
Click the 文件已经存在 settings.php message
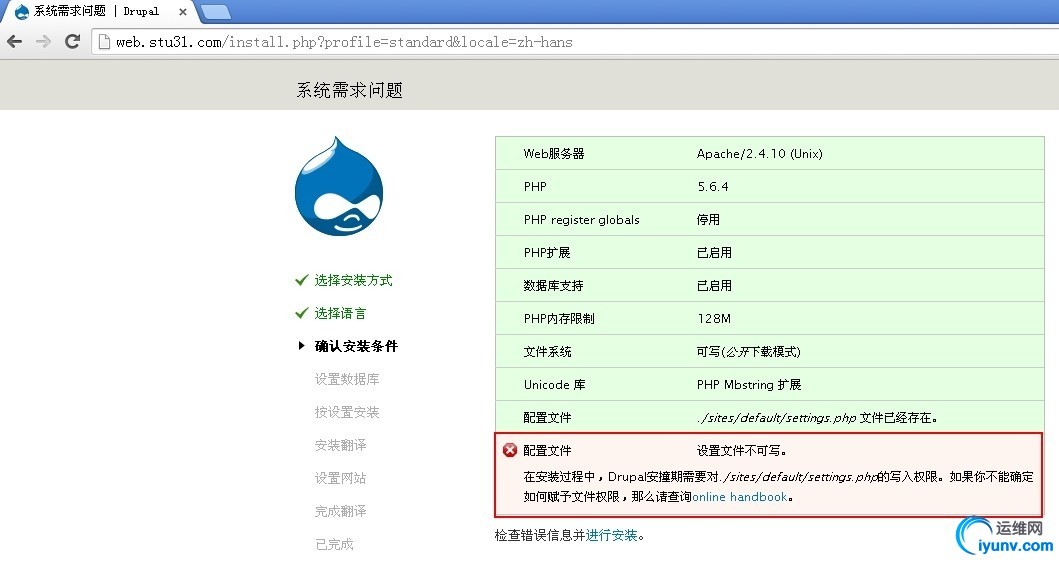(817, 417)
